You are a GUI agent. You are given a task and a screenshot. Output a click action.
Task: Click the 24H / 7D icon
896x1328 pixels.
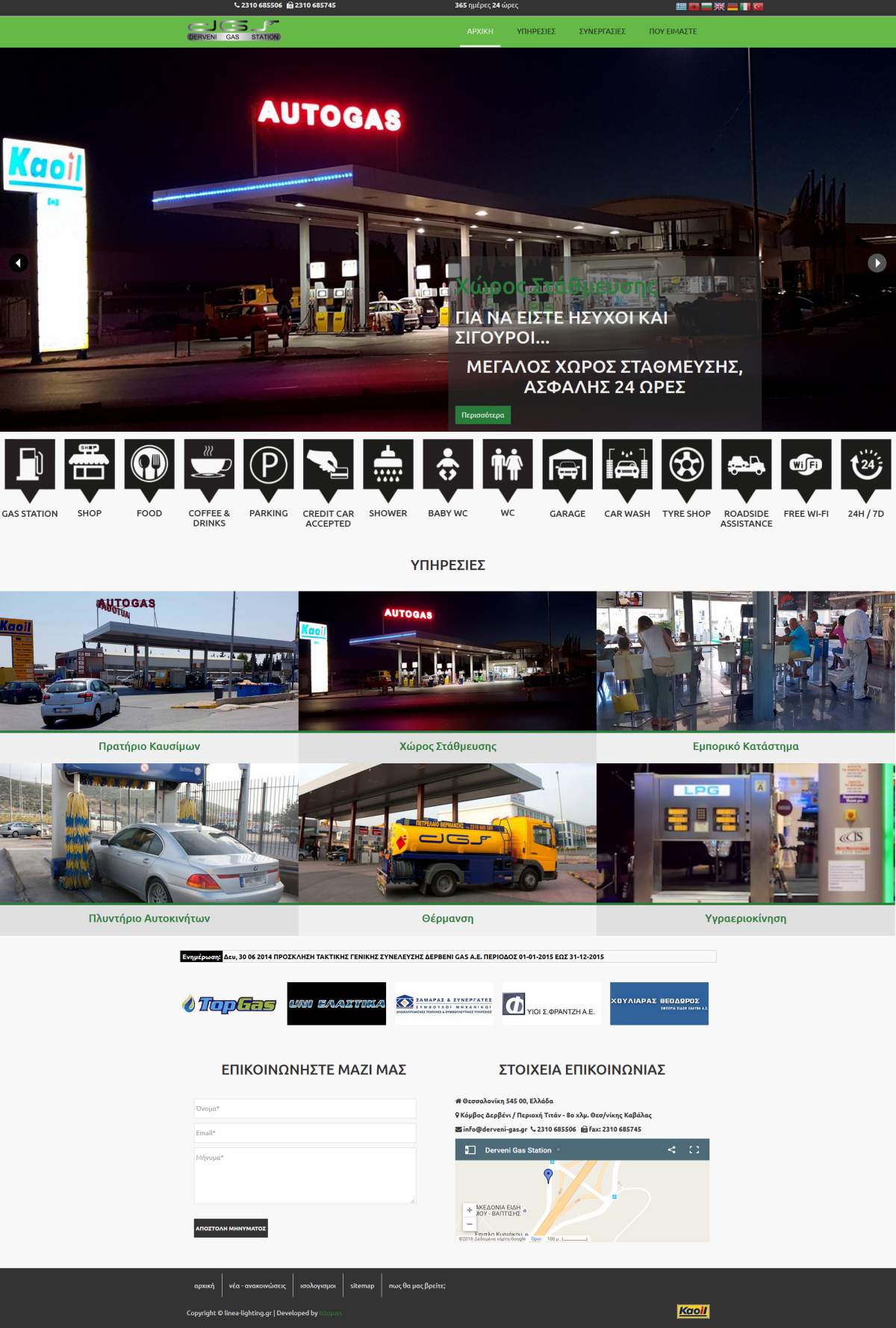866,471
